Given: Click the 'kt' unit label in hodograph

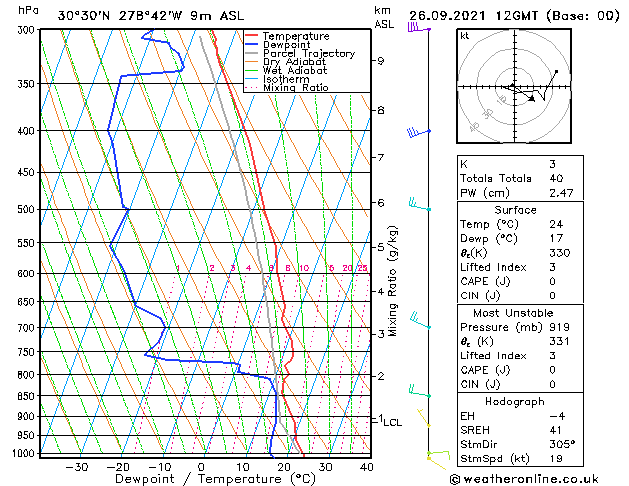Looking at the screenshot, I should tap(465, 36).
